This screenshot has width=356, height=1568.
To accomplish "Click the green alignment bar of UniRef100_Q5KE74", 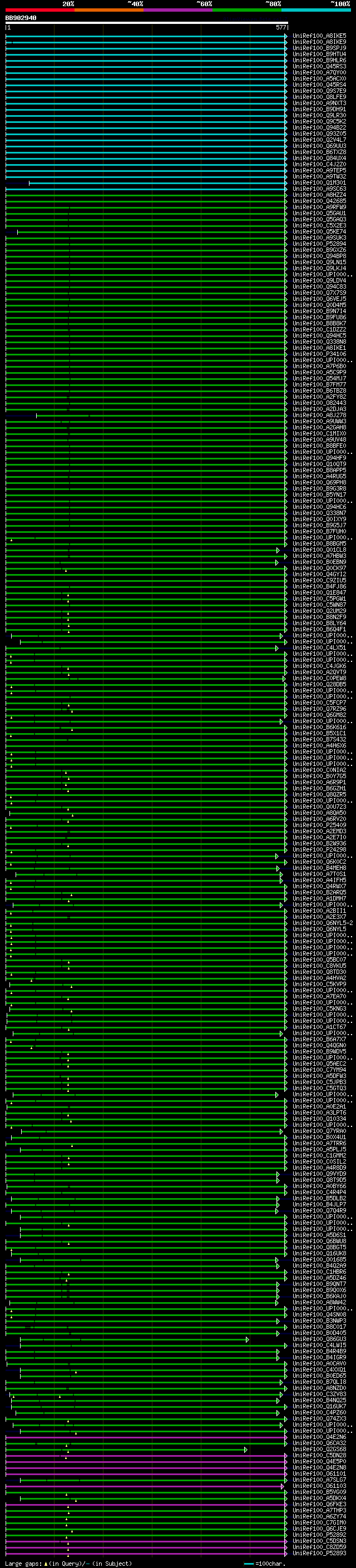I will click(x=152, y=231).
